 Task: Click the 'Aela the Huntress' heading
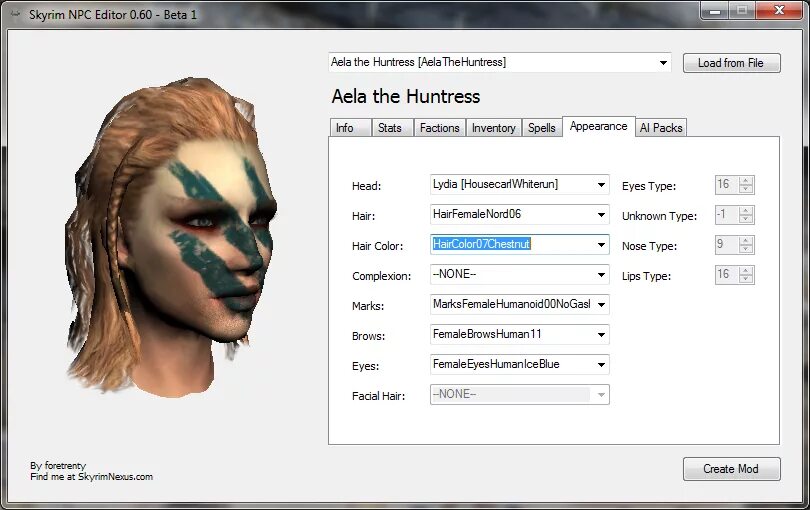[x=406, y=97]
